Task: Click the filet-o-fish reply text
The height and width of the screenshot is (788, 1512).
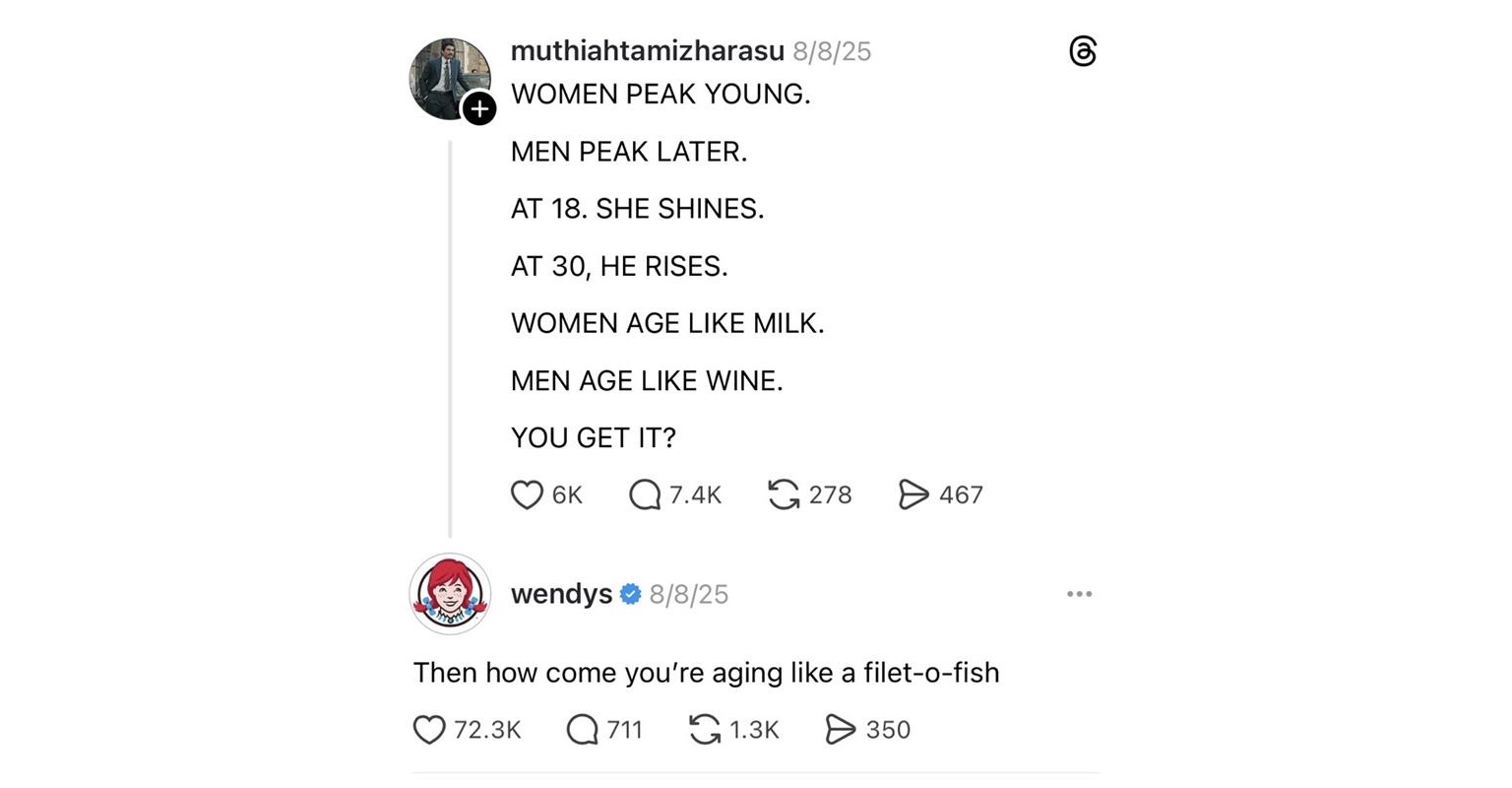Action: (x=706, y=673)
